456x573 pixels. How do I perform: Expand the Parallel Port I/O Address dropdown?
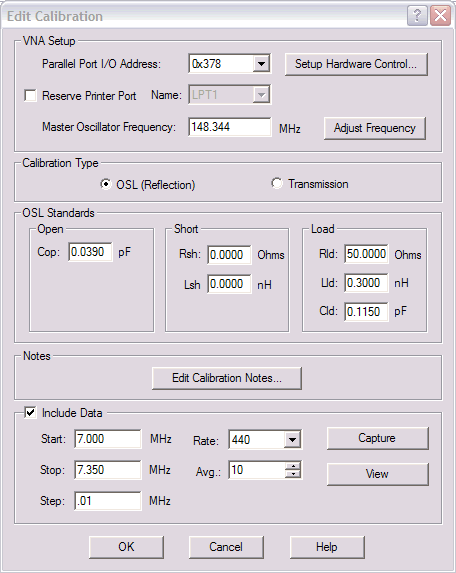(261, 64)
